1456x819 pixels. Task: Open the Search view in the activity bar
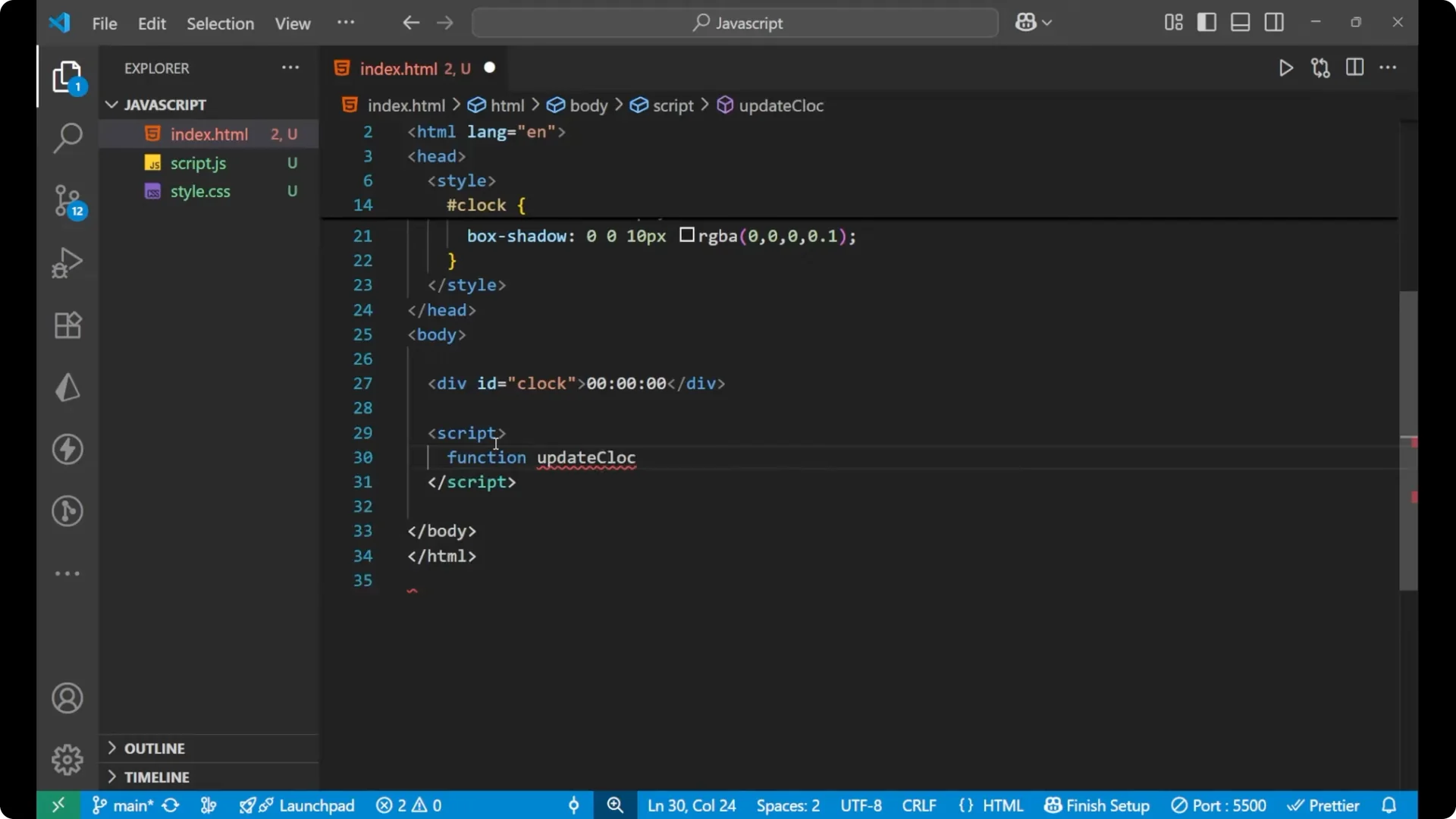[67, 138]
